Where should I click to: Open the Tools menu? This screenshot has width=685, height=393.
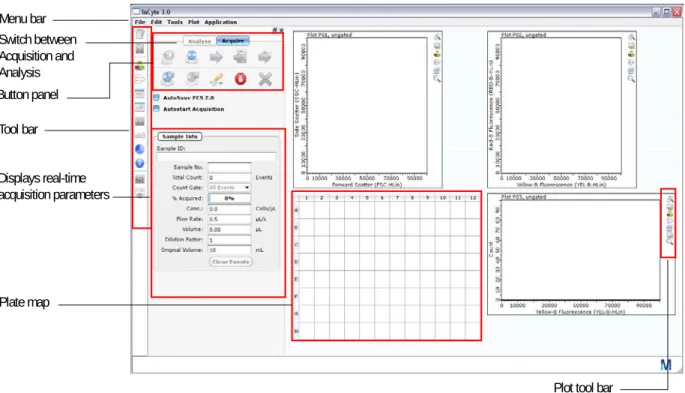175,22
